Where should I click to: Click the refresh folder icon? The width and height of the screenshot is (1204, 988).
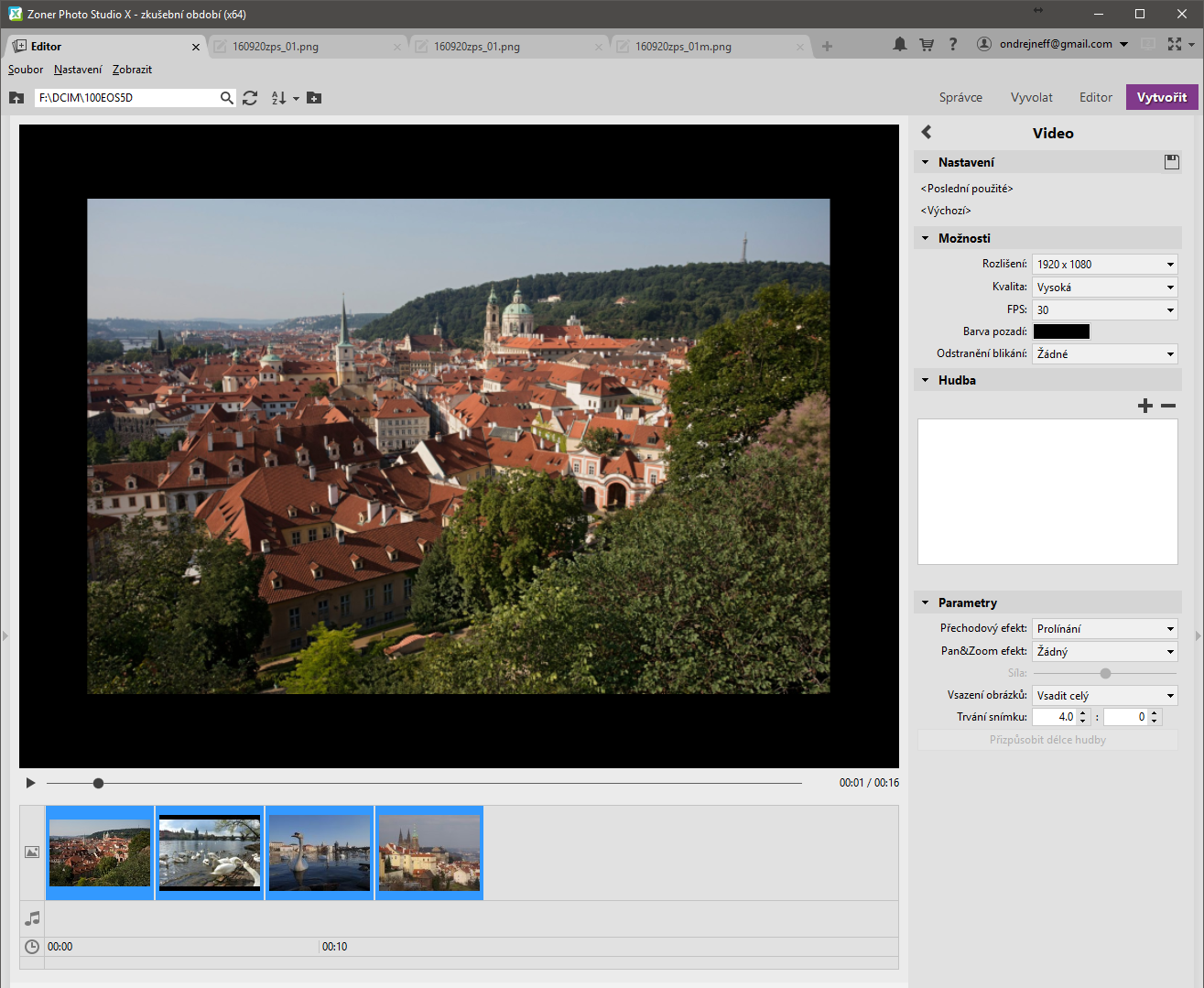pos(250,98)
